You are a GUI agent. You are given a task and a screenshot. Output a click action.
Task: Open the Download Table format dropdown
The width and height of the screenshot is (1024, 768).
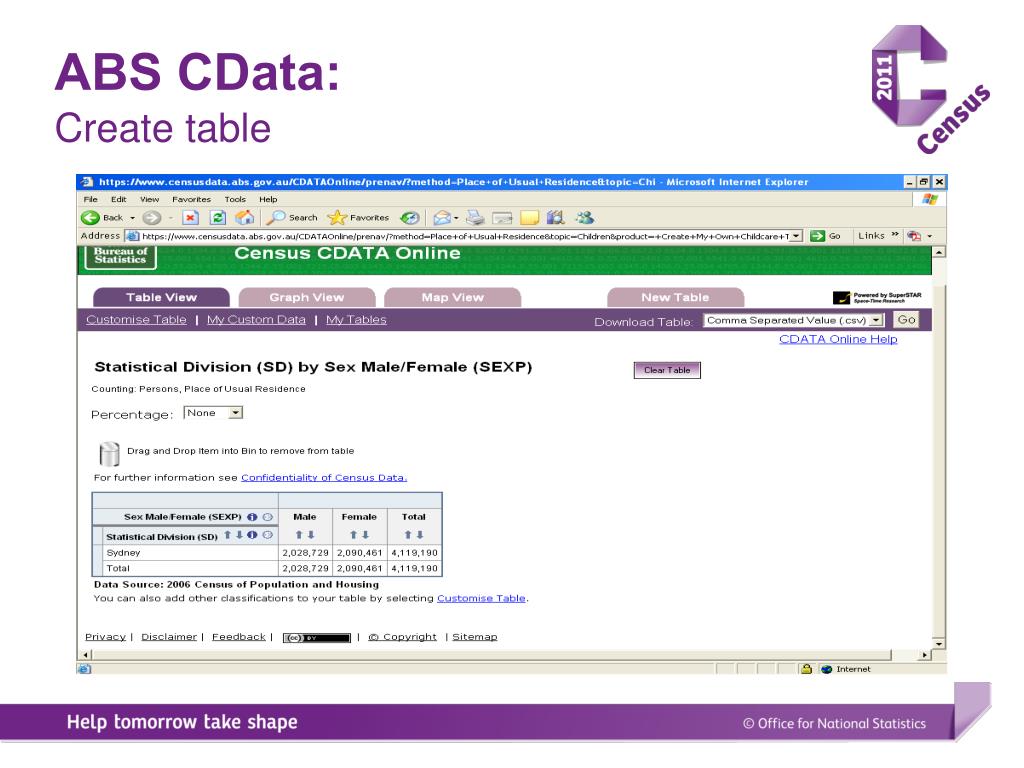point(877,321)
